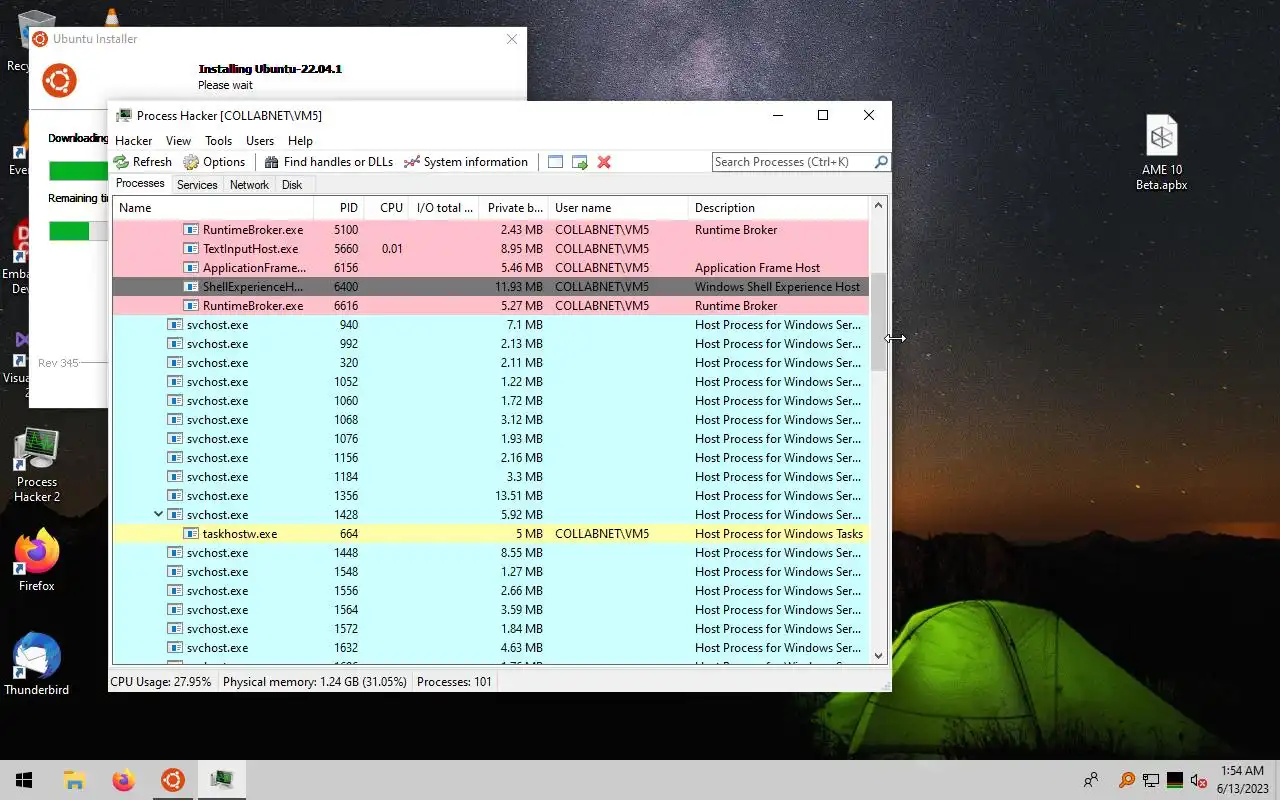
Task: Click the Find window toolbar icon
Action: [x=555, y=162]
